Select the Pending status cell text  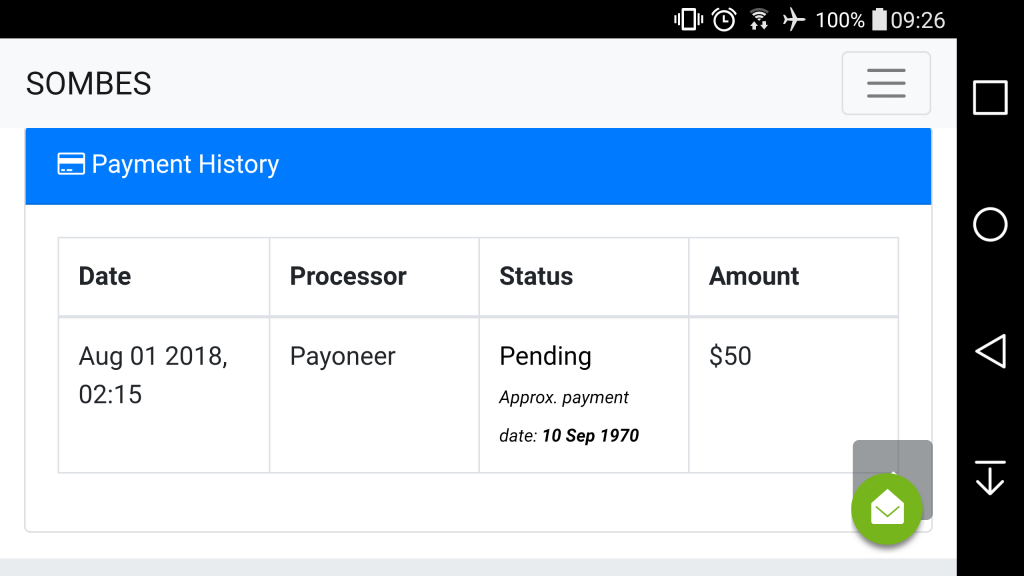(545, 357)
